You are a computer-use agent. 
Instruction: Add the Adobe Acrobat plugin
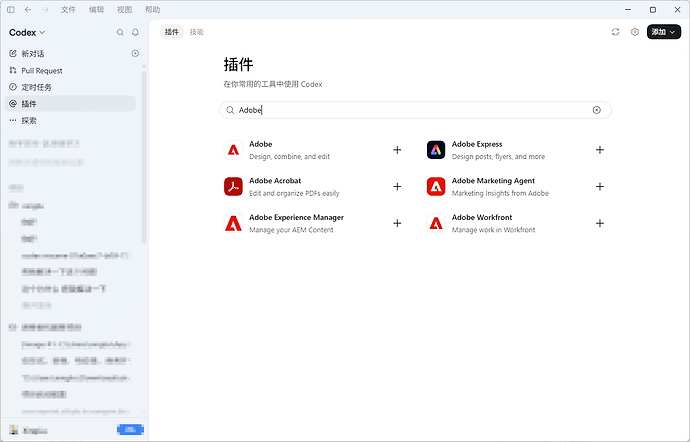click(397, 187)
